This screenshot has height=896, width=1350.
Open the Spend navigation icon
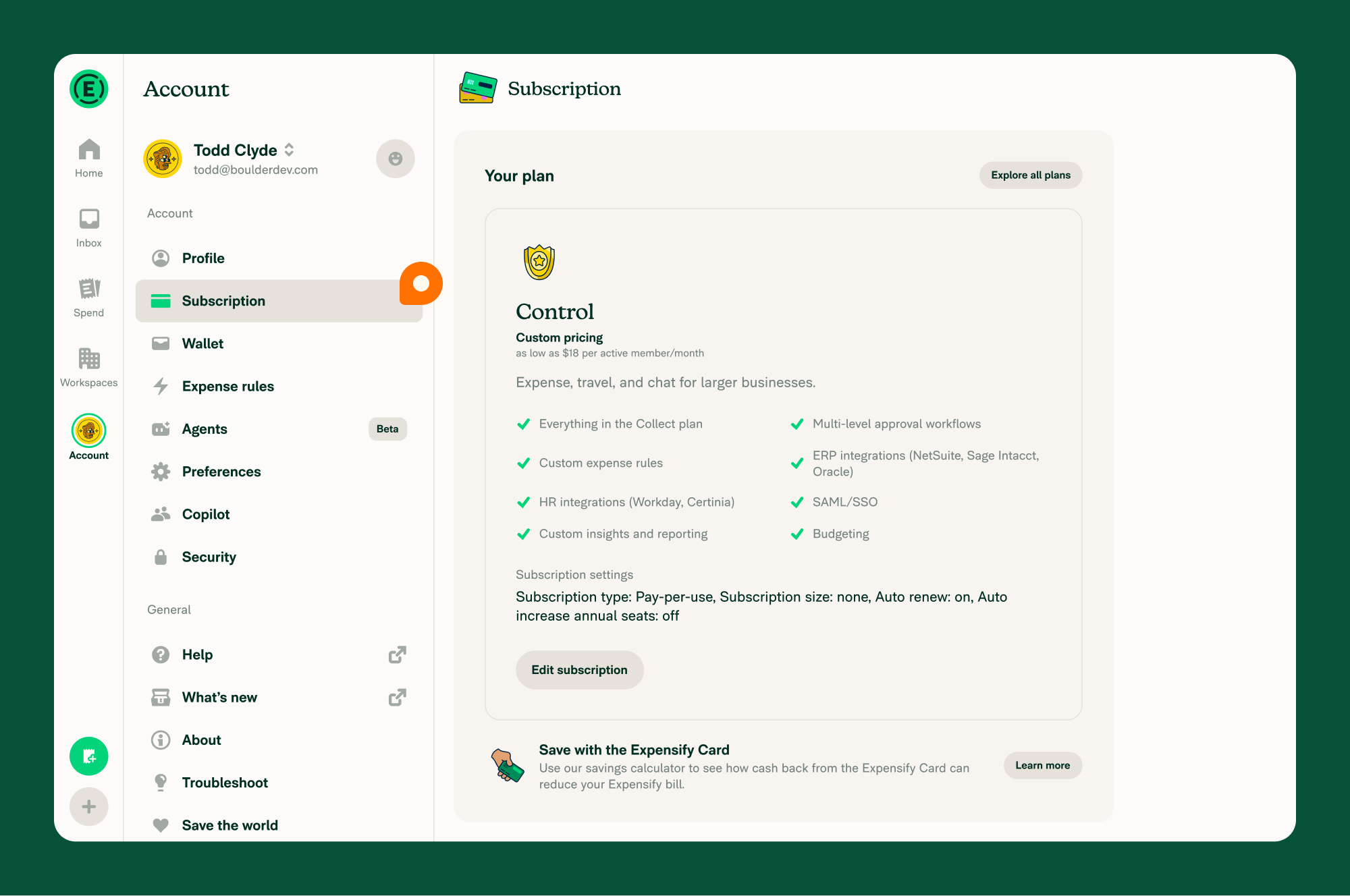pyautogui.click(x=89, y=298)
